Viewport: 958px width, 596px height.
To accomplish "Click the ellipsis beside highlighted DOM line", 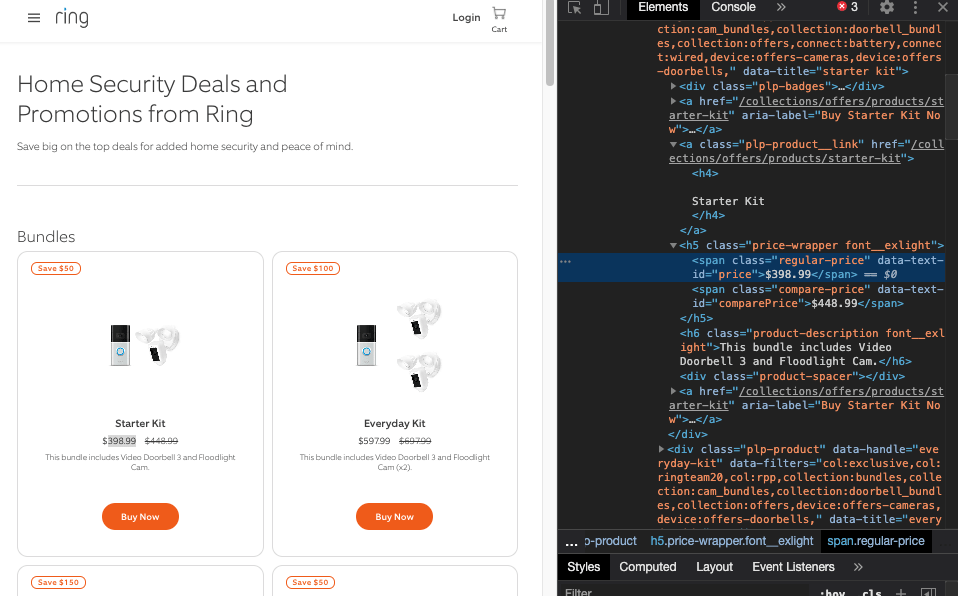I will (565, 262).
